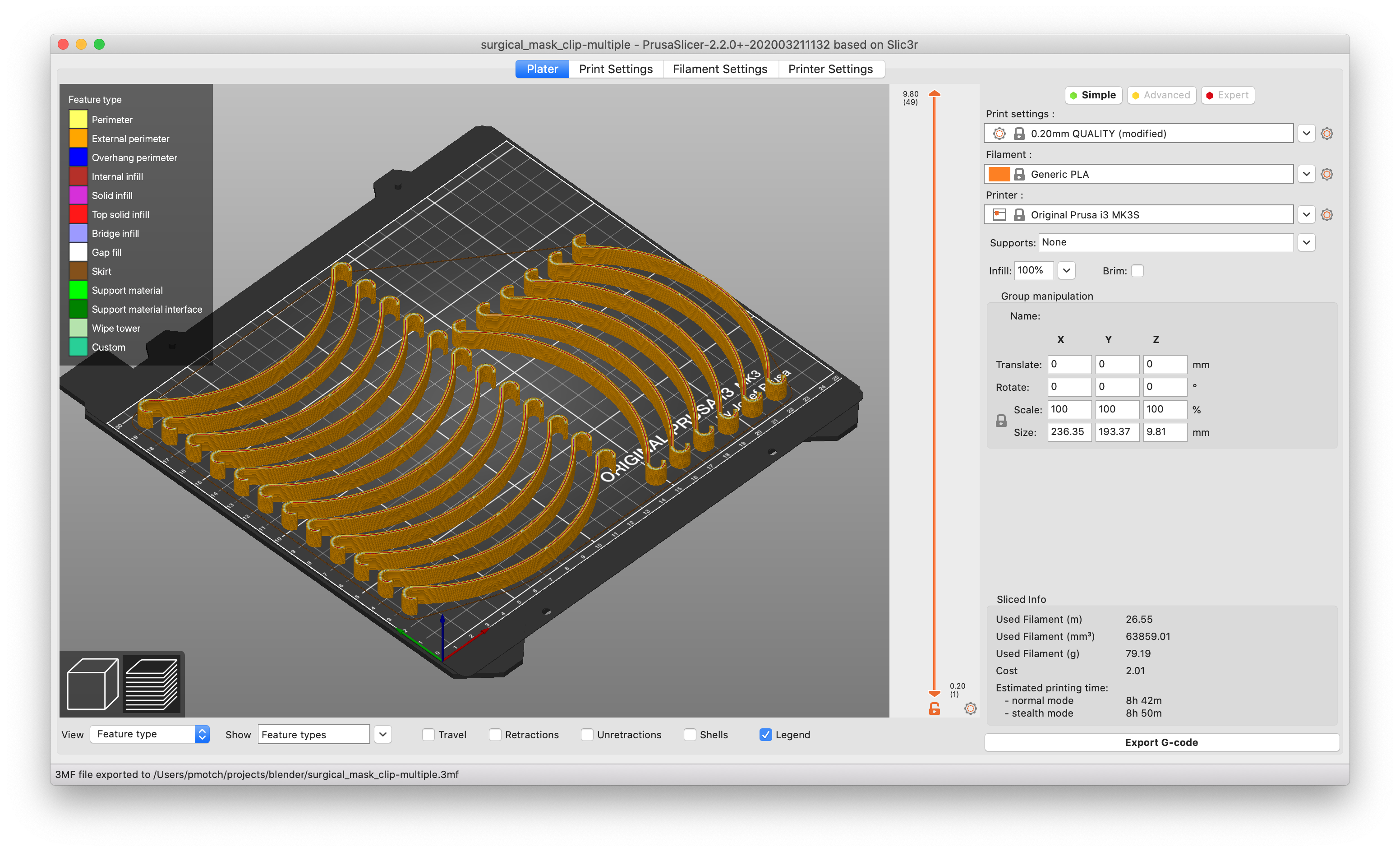
Task: Click the gear icon beside Print settings
Action: click(1326, 134)
